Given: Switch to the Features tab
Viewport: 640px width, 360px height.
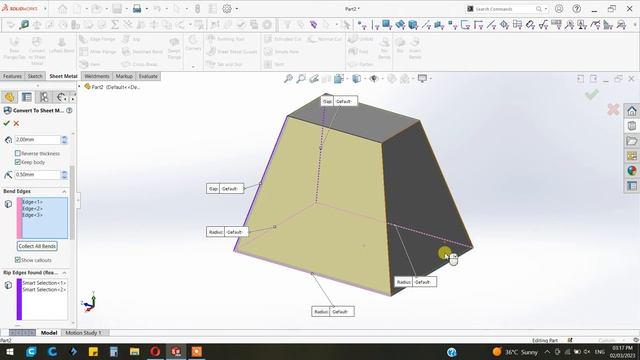Looking at the screenshot, I should pos(12,76).
